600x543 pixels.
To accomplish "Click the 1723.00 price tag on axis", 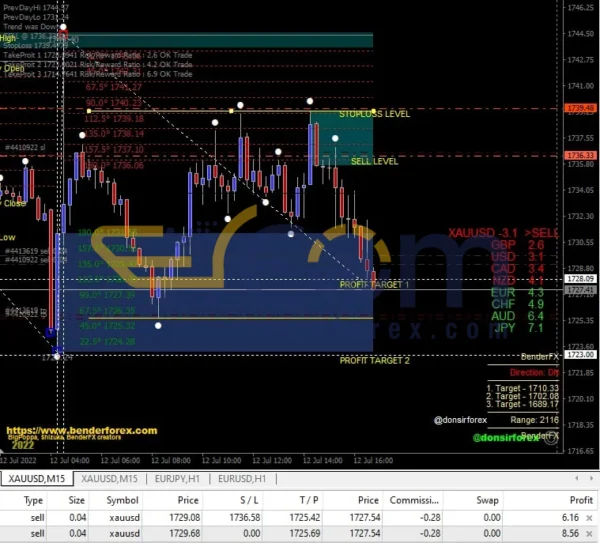I will coord(580,355).
